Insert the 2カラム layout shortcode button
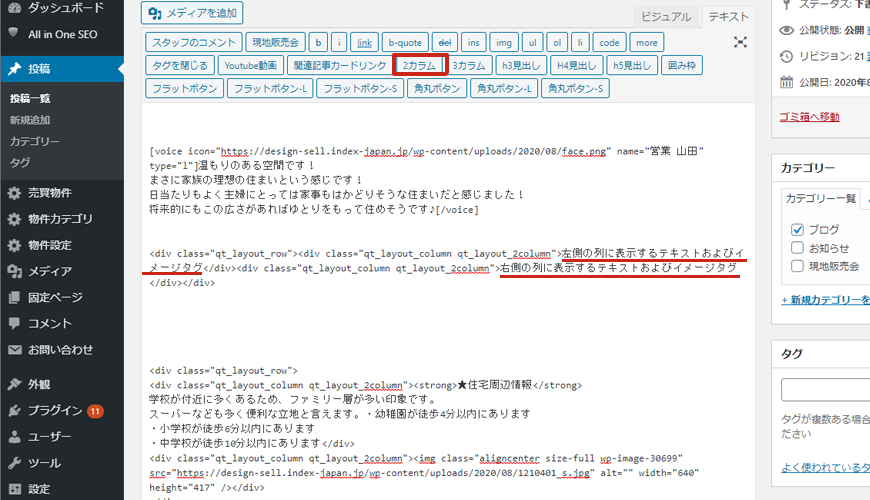The image size is (870, 500). pyautogui.click(x=420, y=66)
